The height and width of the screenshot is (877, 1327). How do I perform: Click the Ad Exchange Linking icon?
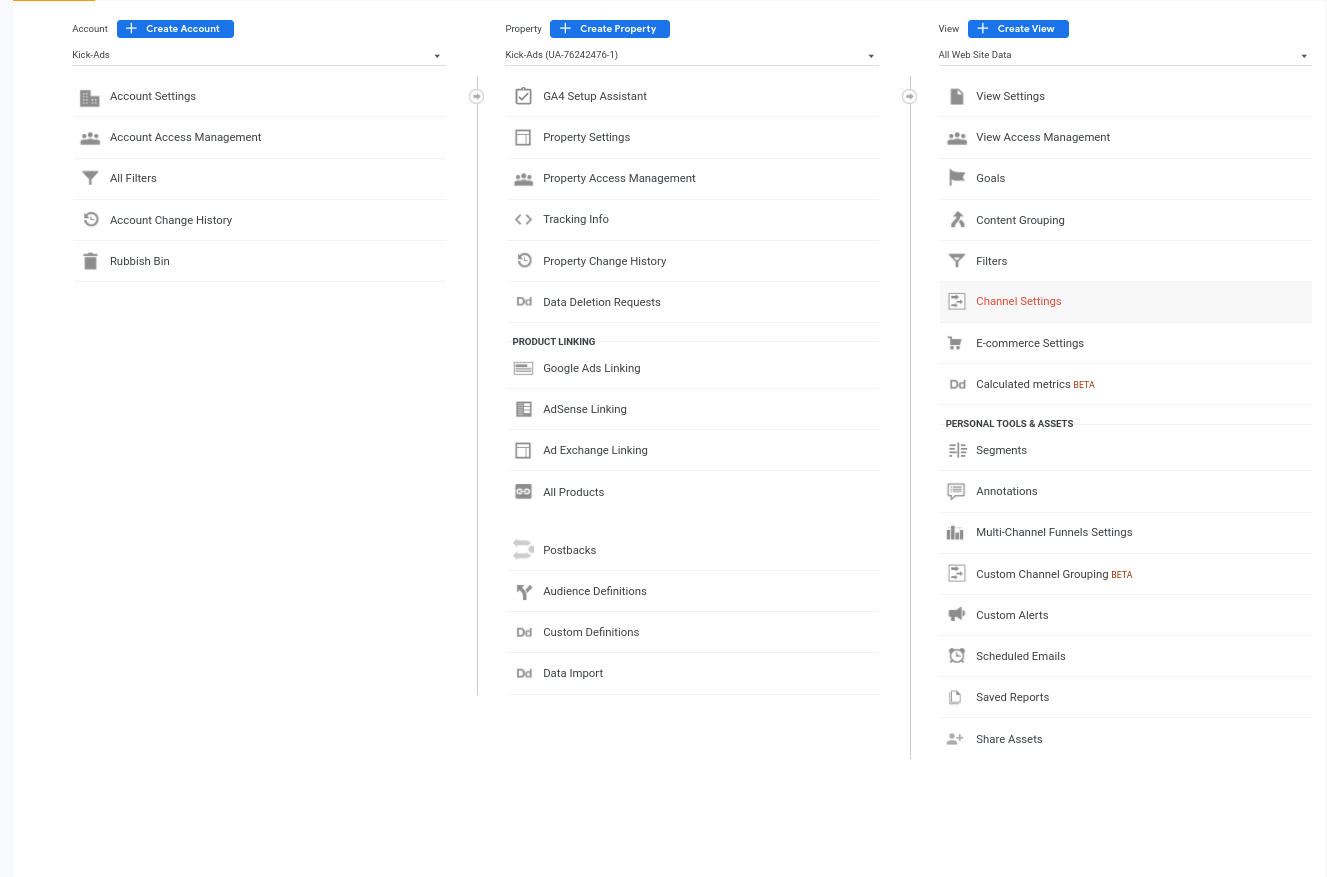click(523, 450)
